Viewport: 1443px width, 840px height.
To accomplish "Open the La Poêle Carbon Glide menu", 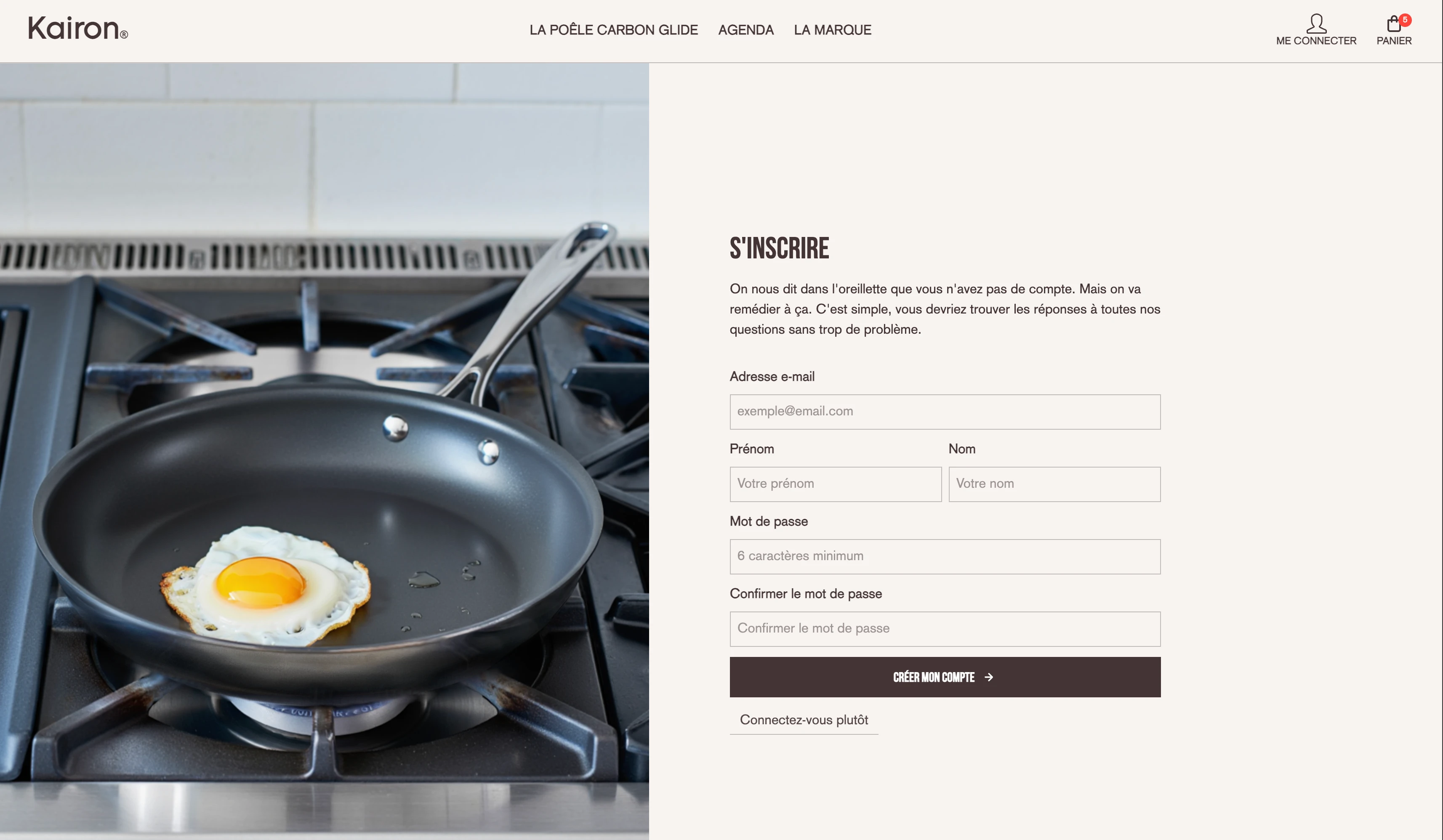I will point(613,30).
